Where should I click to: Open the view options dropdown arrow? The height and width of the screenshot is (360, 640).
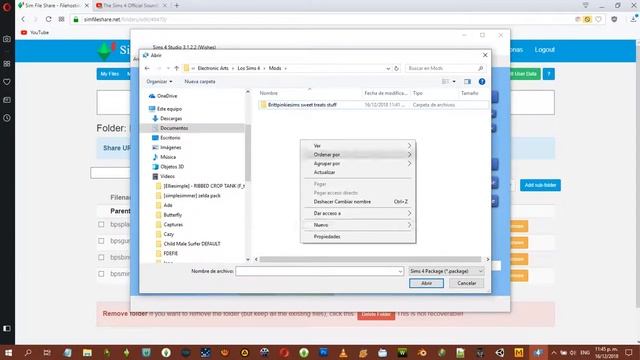(454, 82)
